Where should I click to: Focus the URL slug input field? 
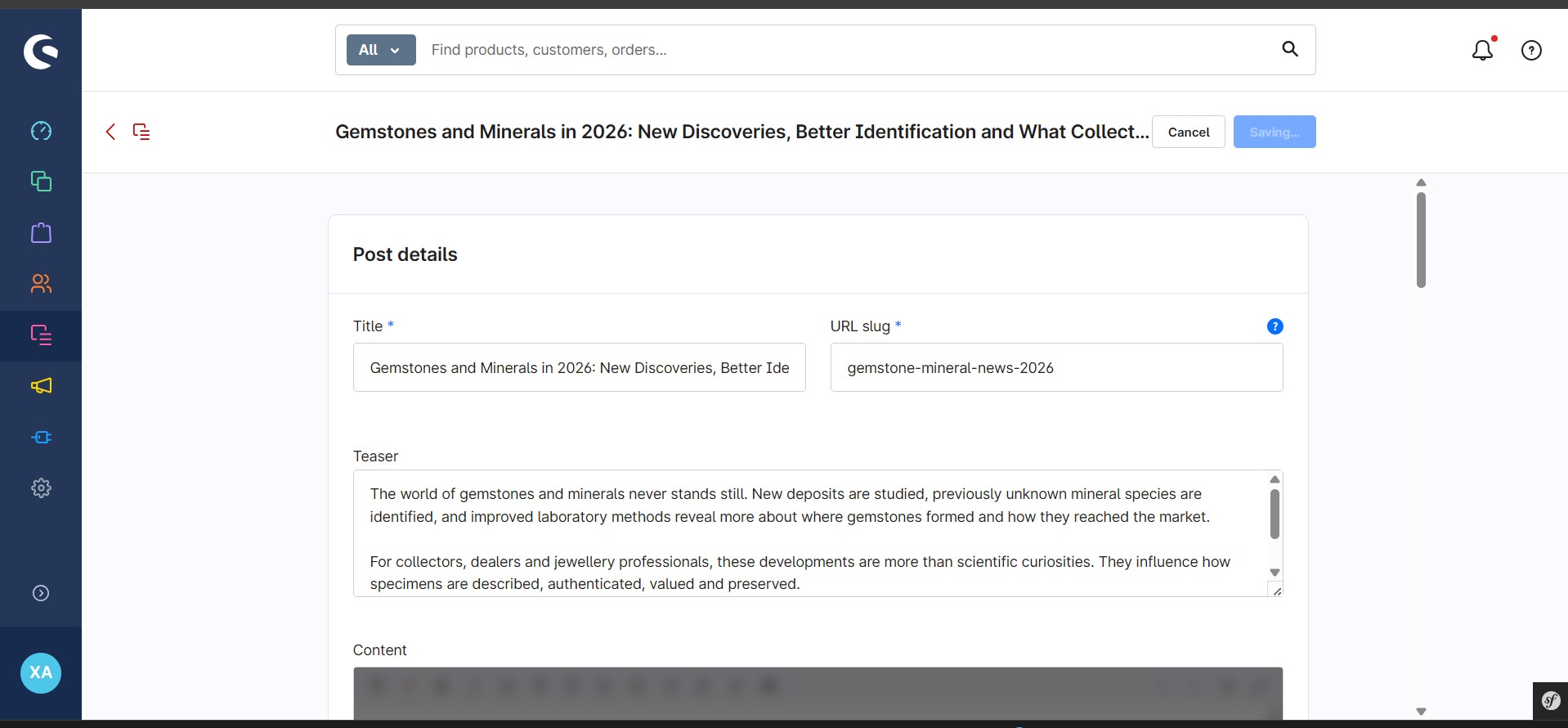[x=1057, y=367]
